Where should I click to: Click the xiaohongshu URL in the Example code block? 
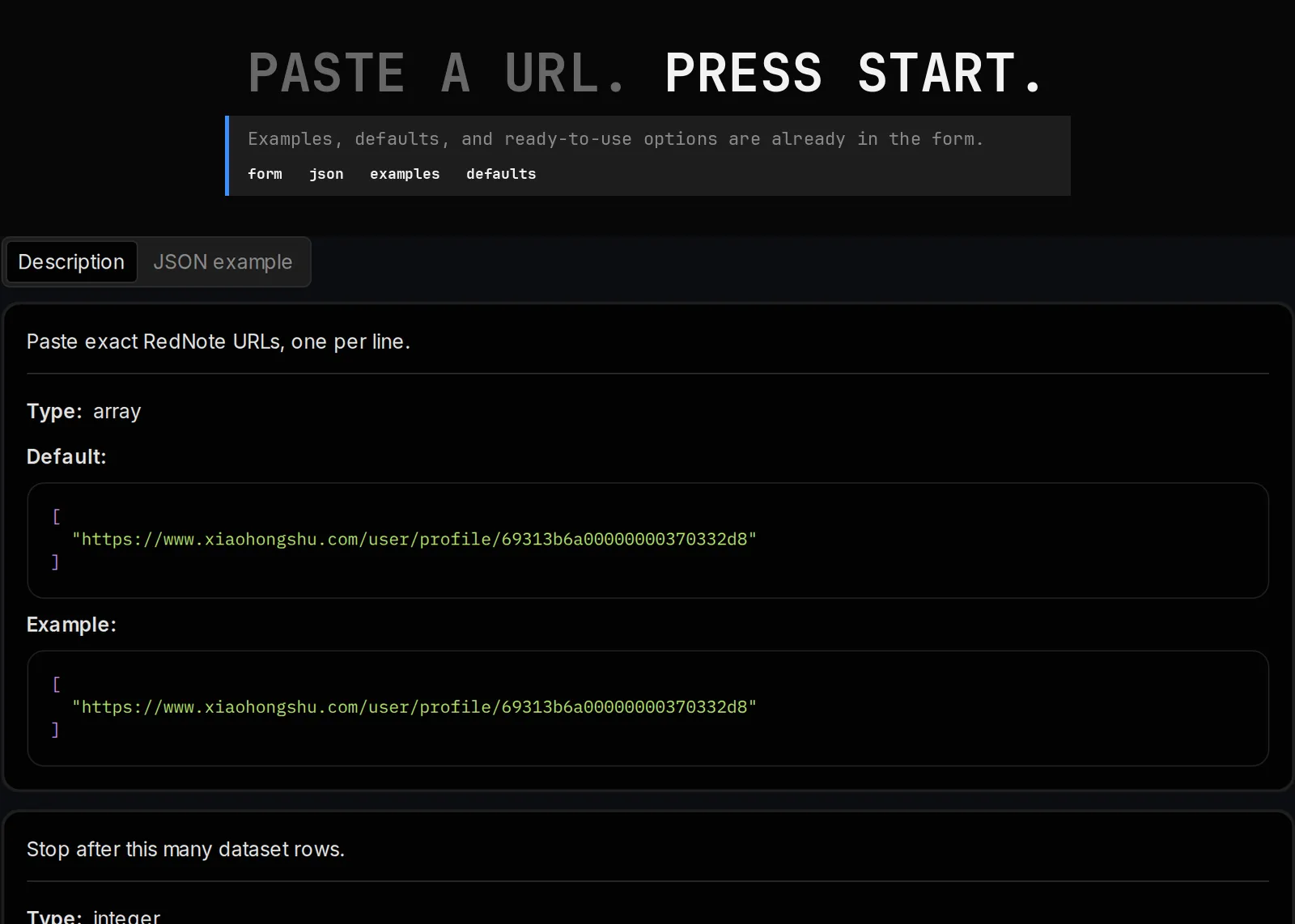click(x=414, y=706)
